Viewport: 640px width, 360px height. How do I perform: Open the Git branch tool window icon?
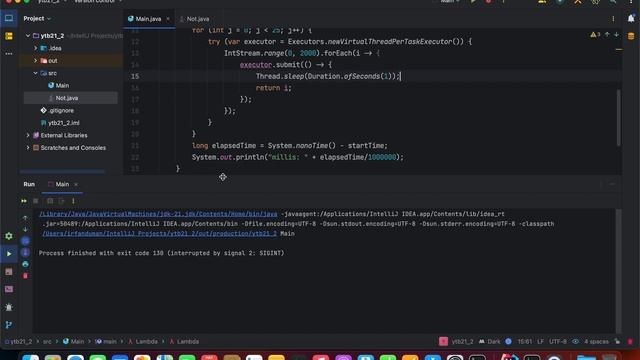9,325
